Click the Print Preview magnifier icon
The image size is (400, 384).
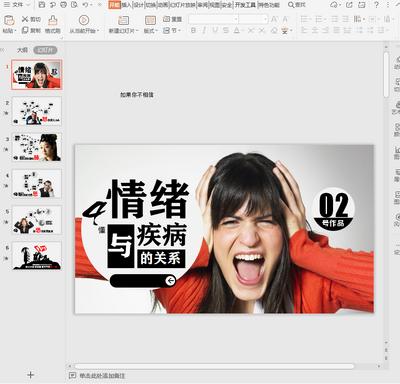coord(74,5)
